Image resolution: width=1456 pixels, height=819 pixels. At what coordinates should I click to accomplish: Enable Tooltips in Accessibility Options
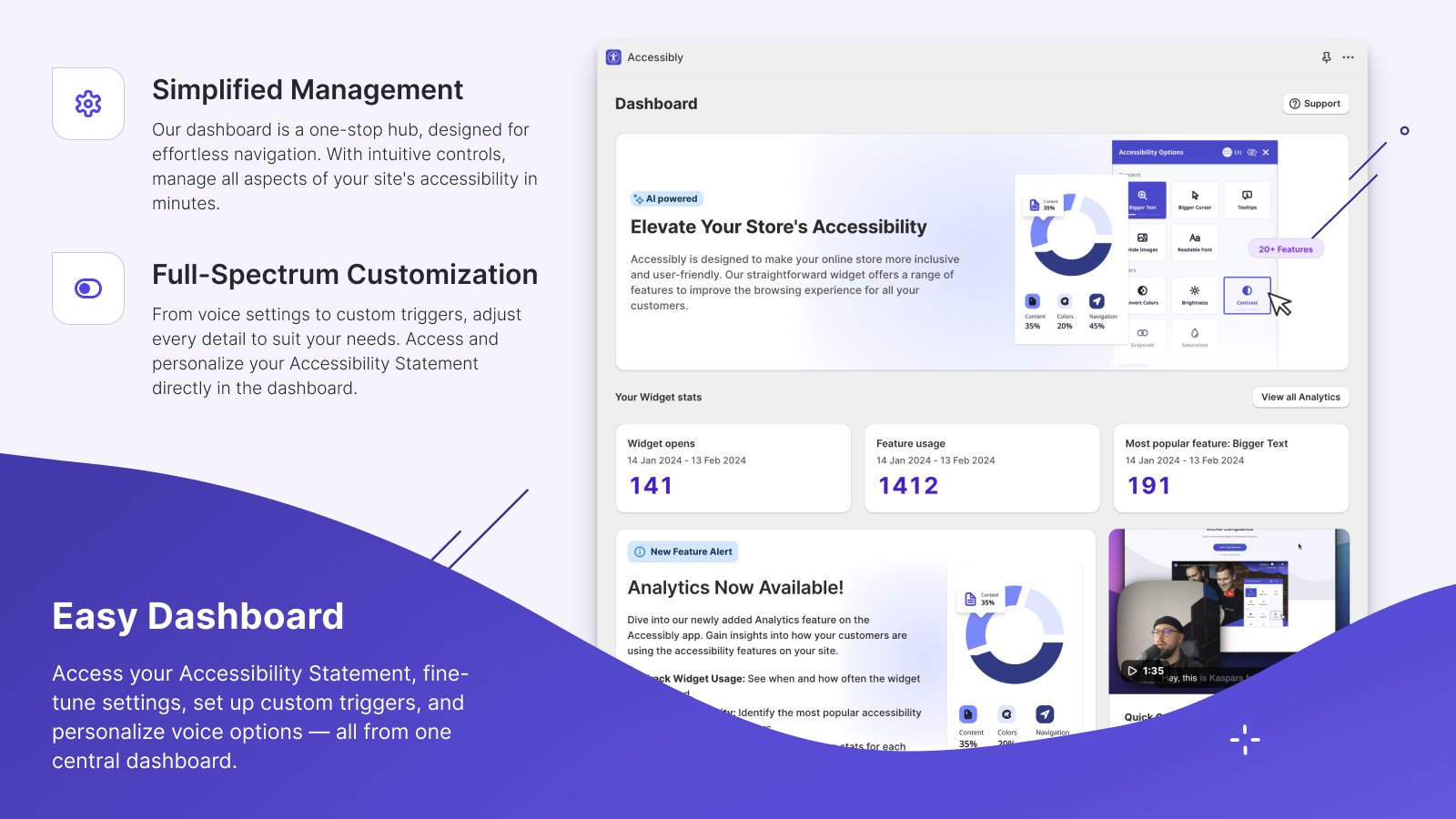click(1247, 199)
